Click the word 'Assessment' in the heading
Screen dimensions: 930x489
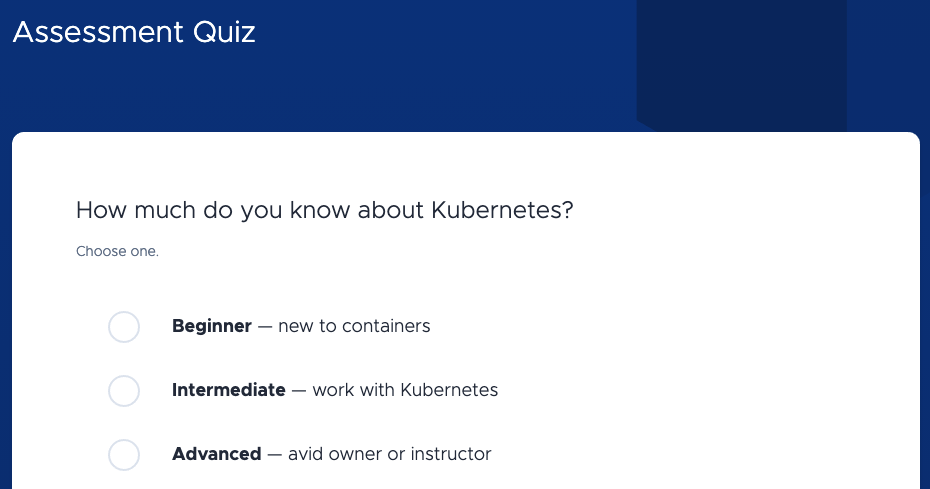[97, 32]
